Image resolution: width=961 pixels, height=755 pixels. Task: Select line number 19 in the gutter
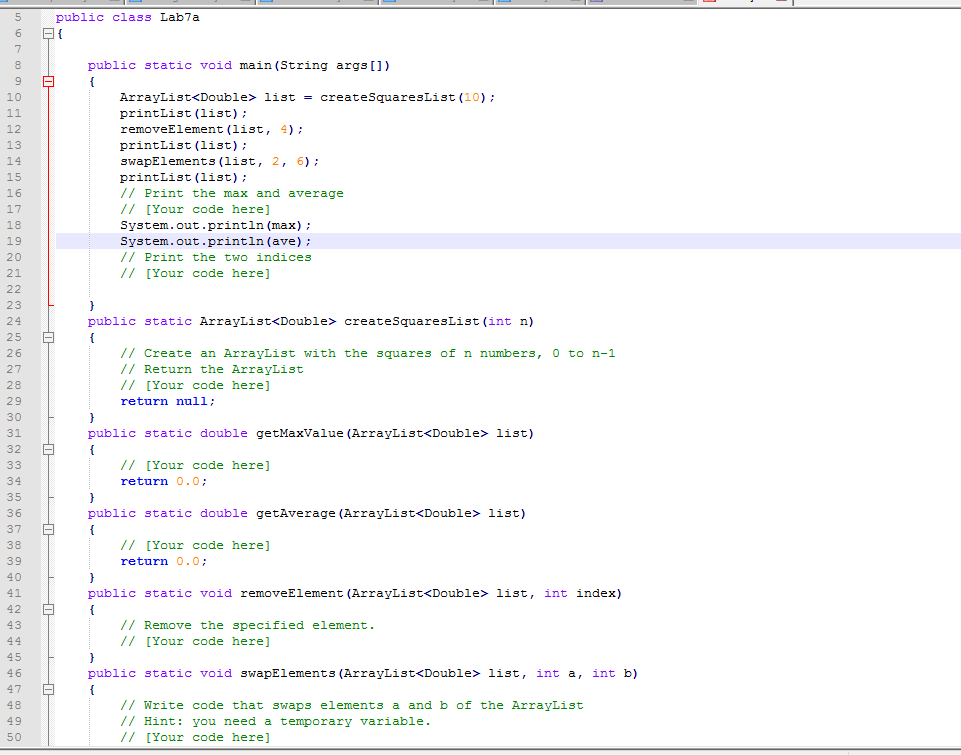pyautogui.click(x=15, y=241)
